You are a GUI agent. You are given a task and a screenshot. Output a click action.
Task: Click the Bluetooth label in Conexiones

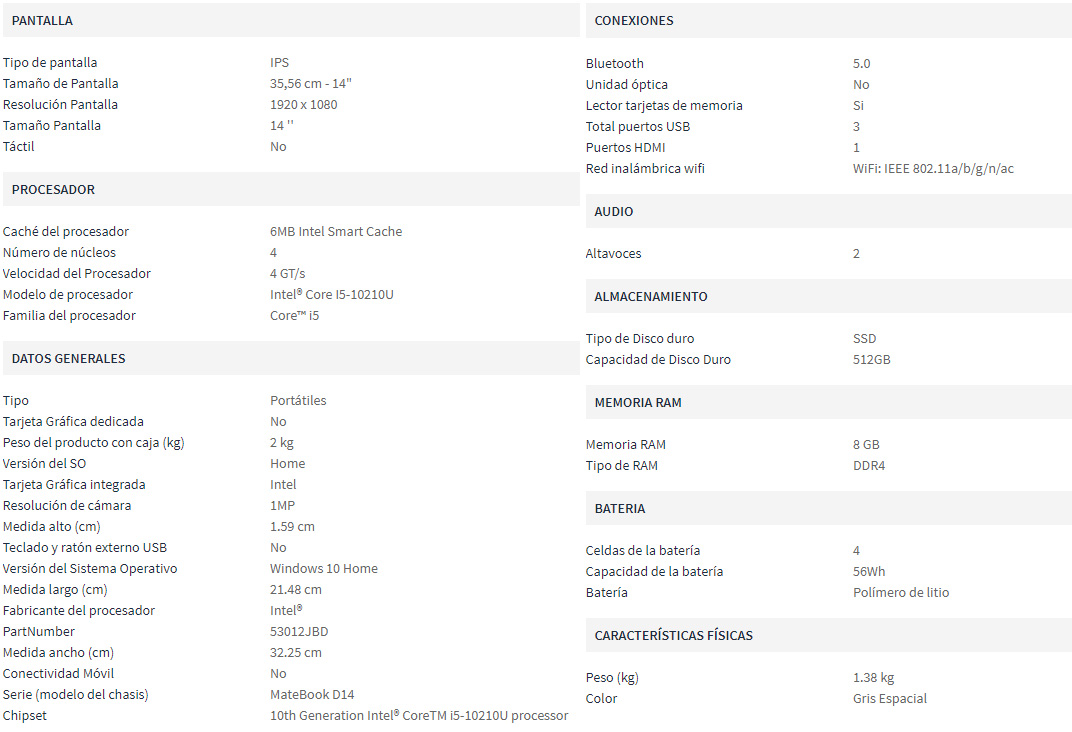[x=615, y=64]
